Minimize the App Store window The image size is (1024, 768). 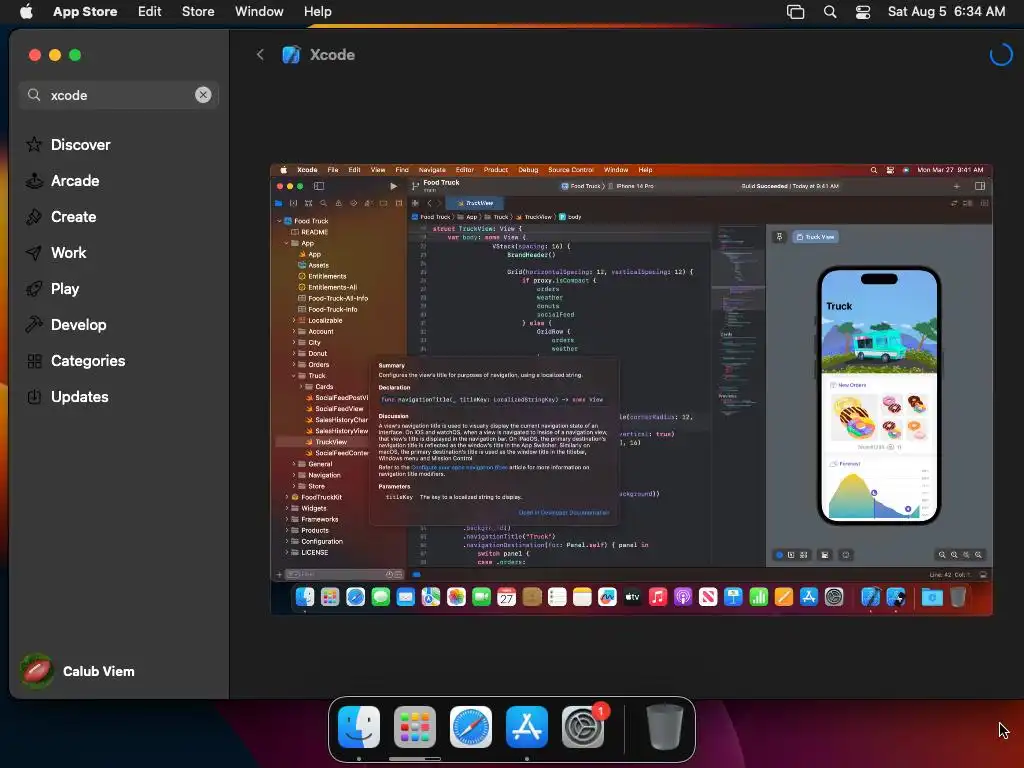point(55,55)
